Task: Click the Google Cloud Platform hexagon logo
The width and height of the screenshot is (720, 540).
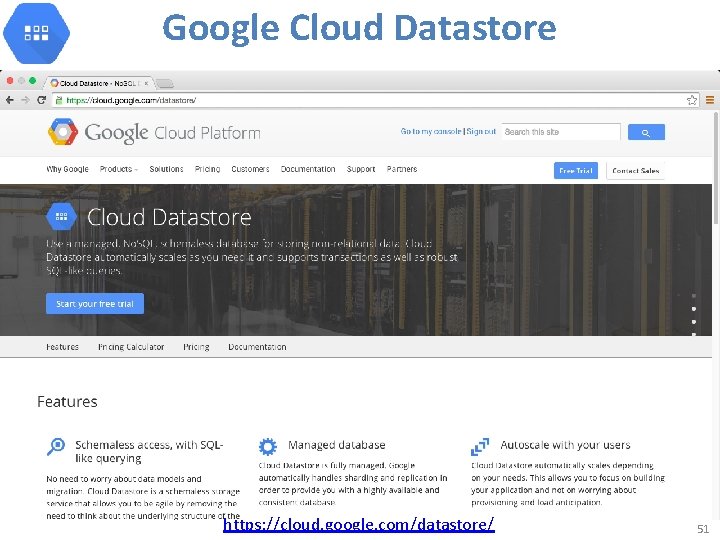Action: click(63, 132)
